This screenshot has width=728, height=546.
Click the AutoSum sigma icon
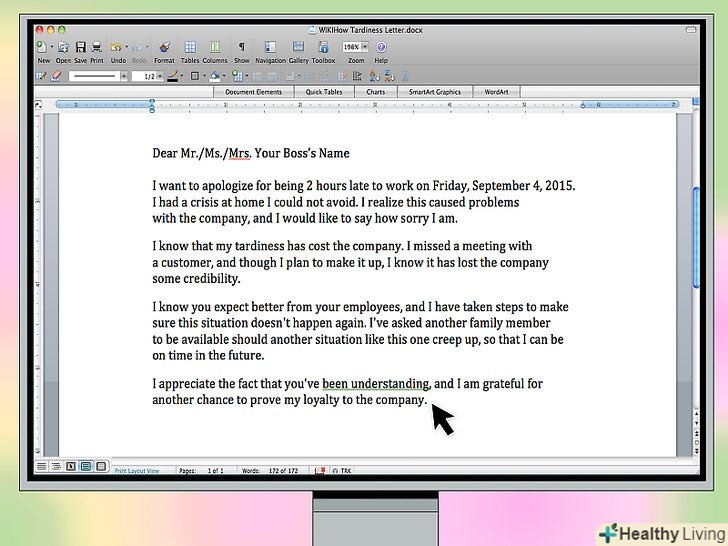[x=405, y=76]
